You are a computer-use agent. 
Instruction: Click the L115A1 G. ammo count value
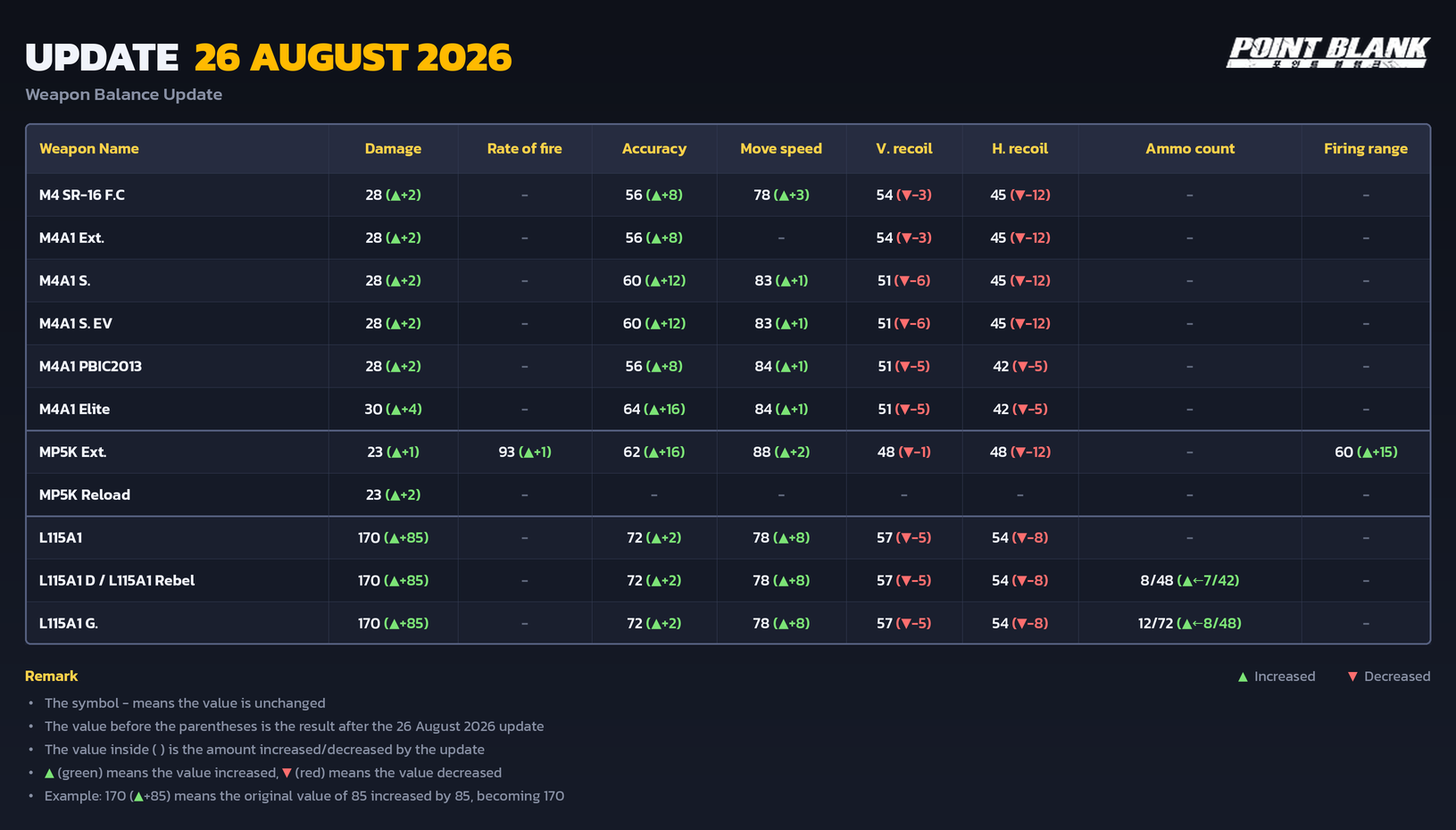(x=1189, y=623)
